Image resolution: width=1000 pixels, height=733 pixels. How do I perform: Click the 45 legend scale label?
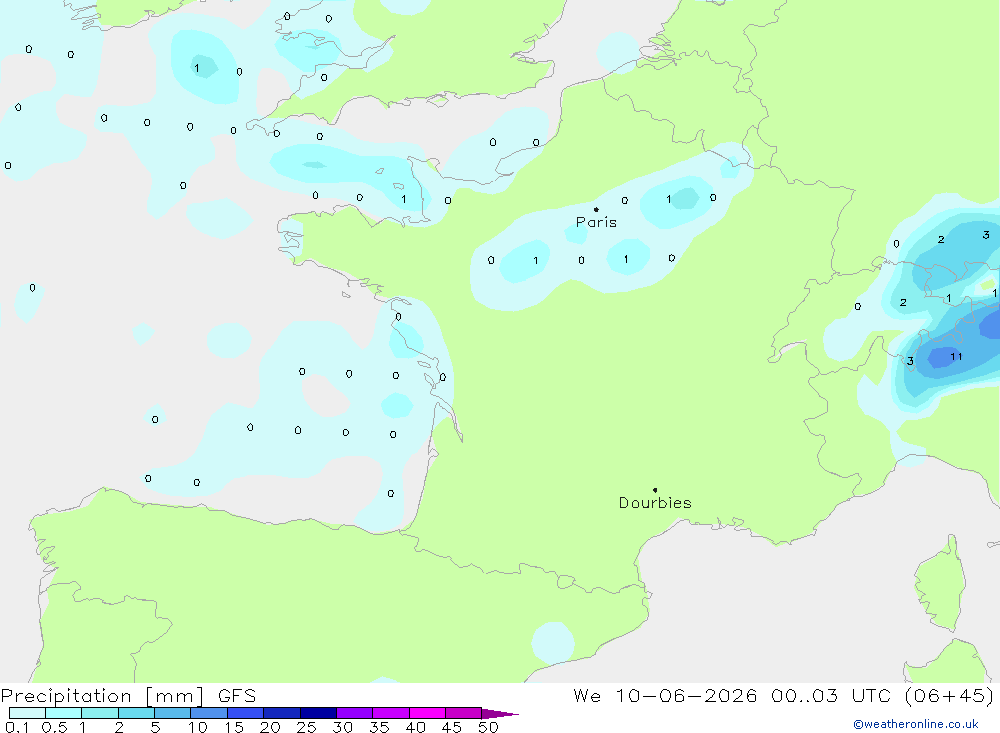[x=452, y=727]
